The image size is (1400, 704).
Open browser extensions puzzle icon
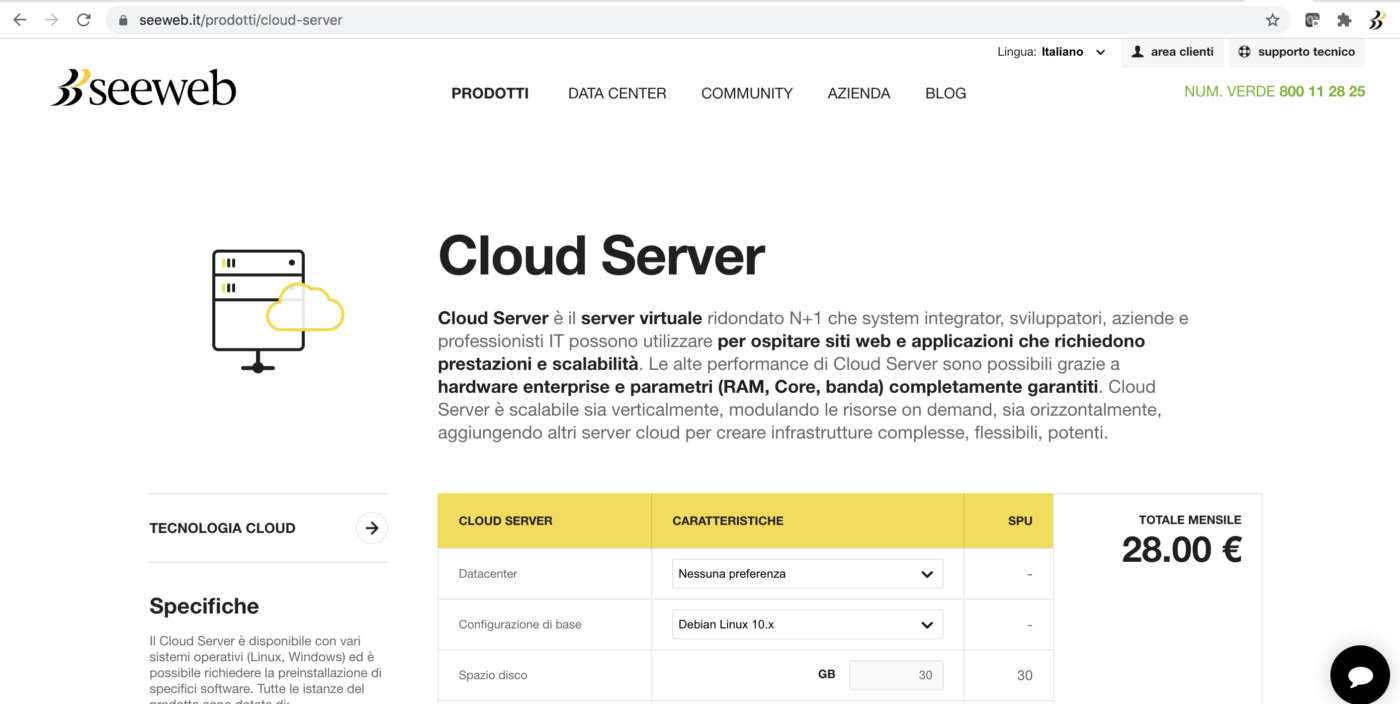click(1344, 20)
